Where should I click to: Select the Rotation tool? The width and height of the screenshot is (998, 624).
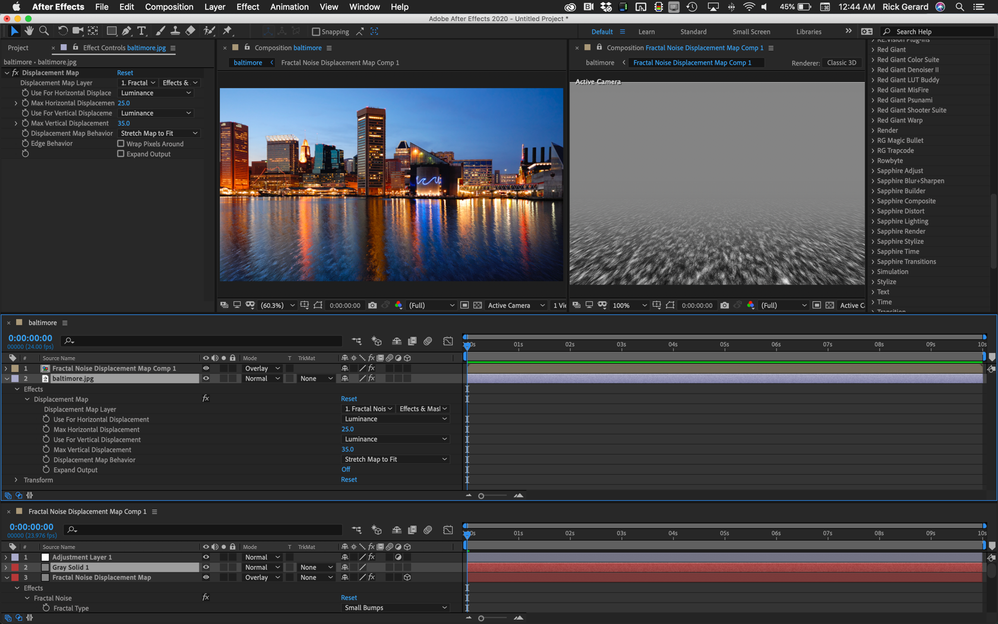pyautogui.click(x=62, y=31)
